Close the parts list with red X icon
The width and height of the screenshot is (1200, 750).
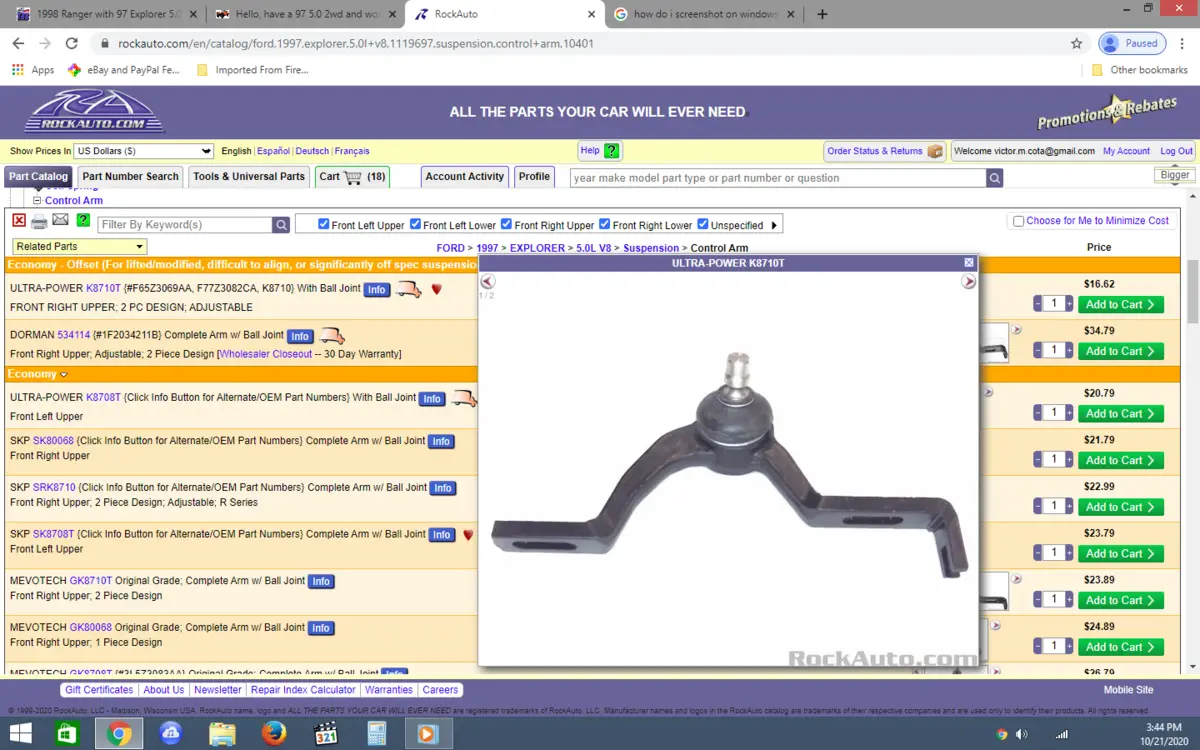19,221
